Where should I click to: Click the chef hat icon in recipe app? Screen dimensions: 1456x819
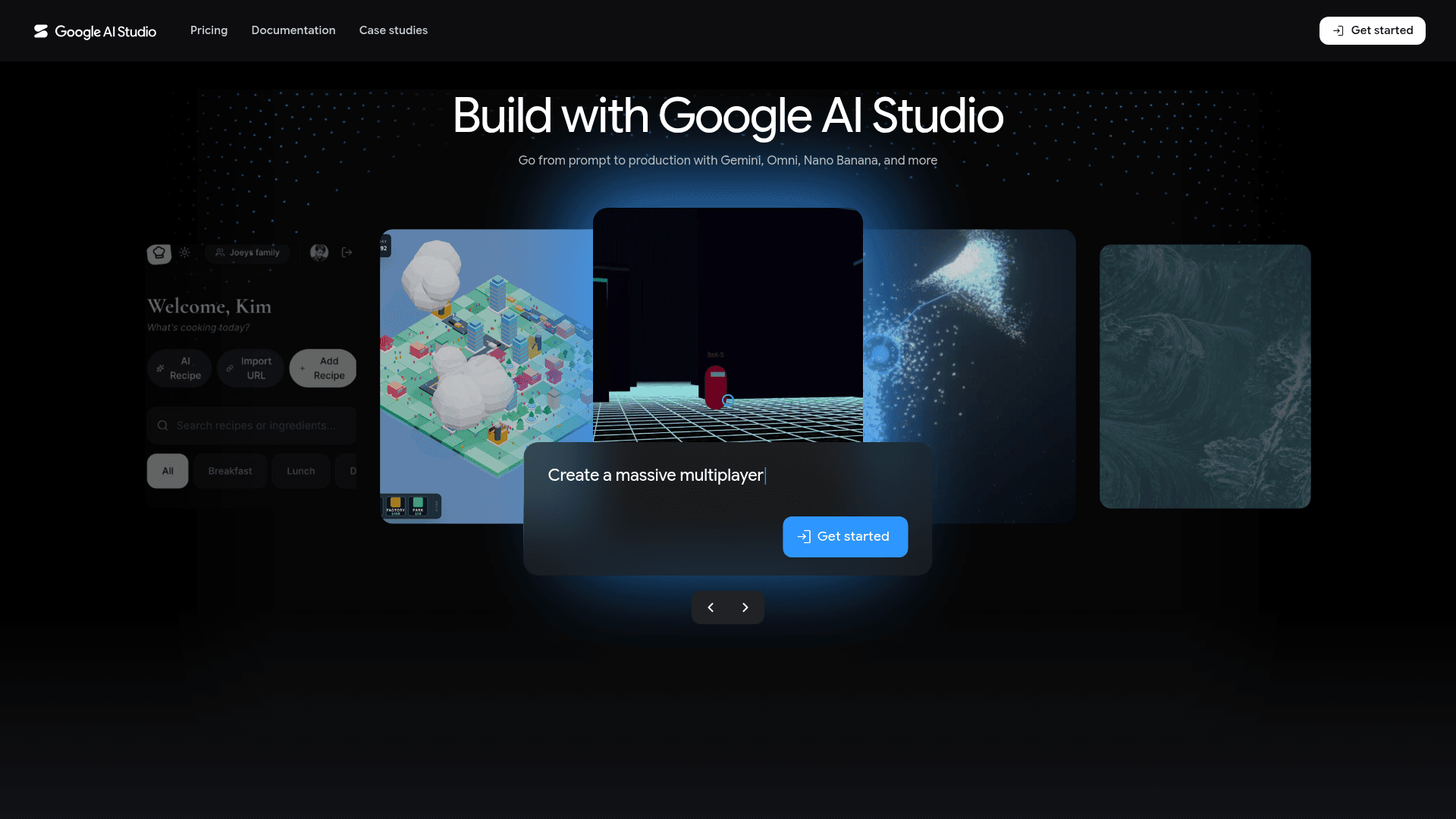click(x=159, y=253)
